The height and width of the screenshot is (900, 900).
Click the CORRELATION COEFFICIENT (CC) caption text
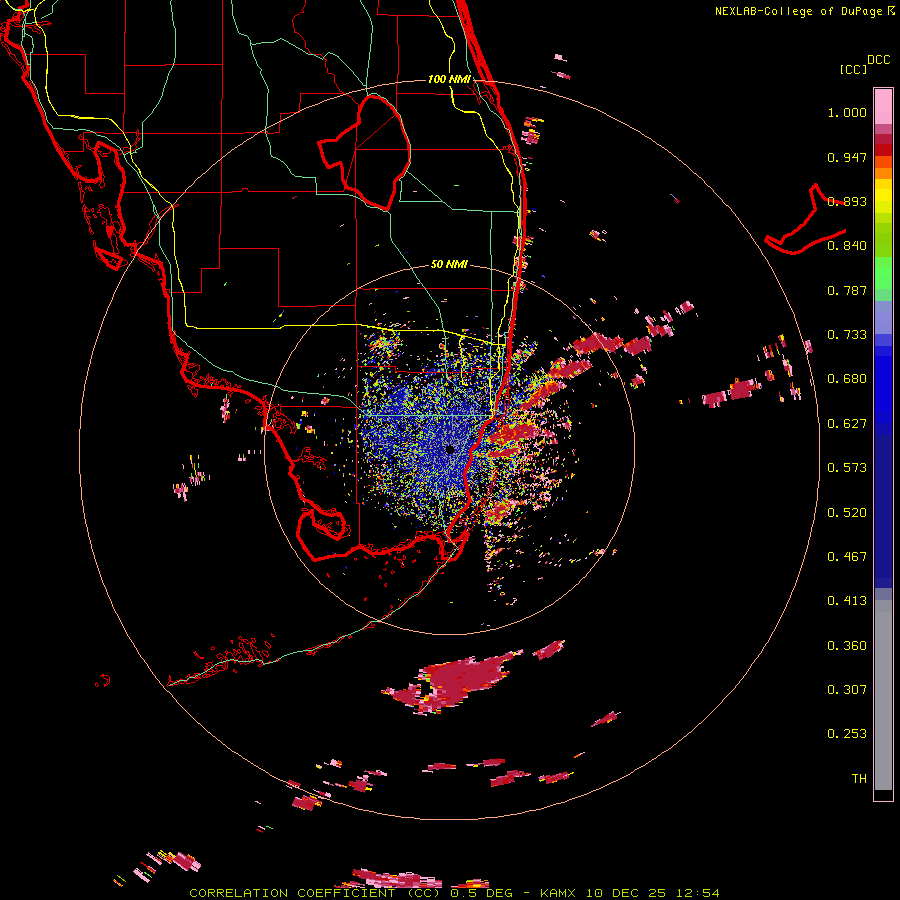(315, 893)
